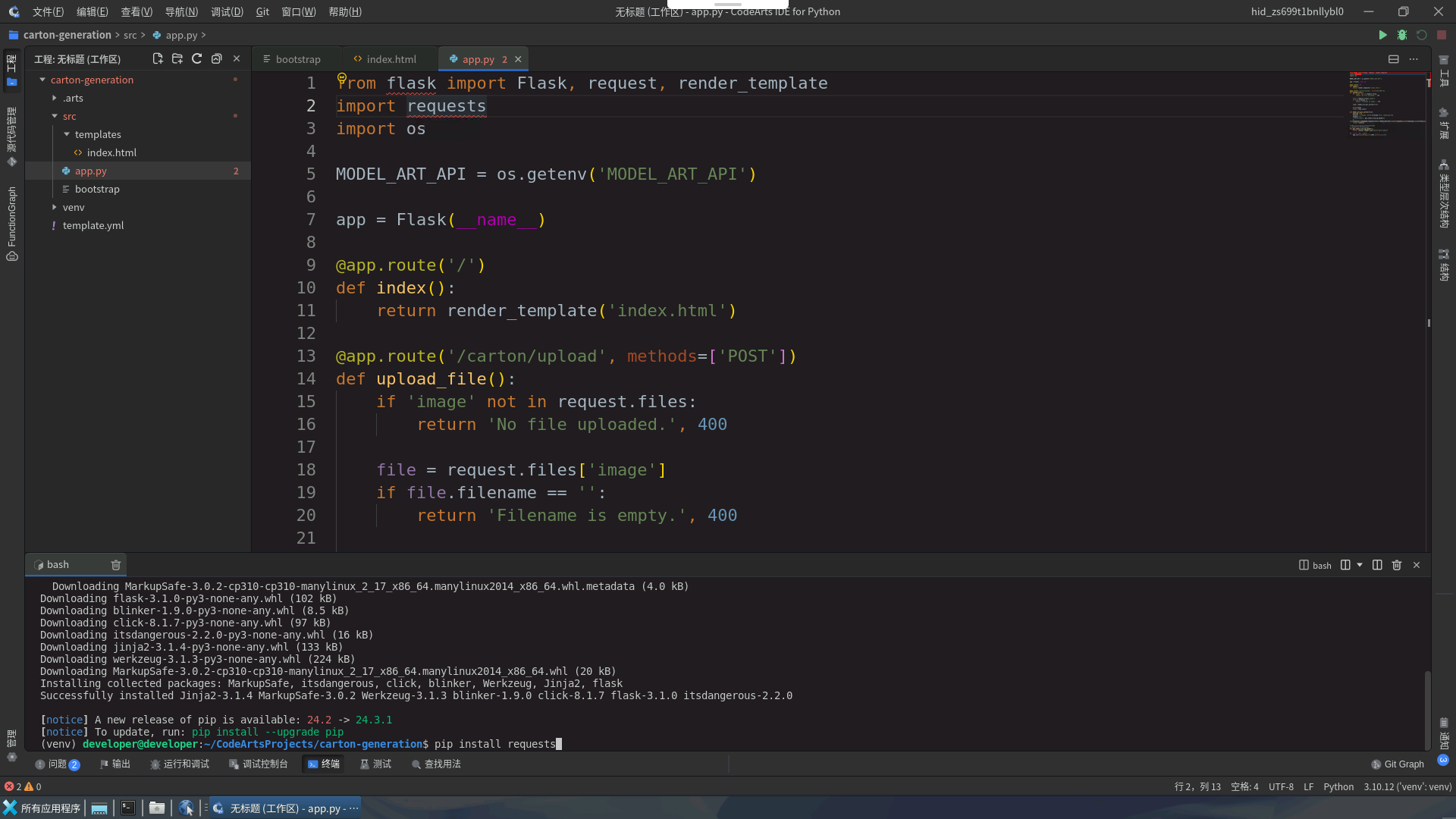The image size is (1456, 819).
Task: Click the new file icon in project panel
Action: pos(157,58)
